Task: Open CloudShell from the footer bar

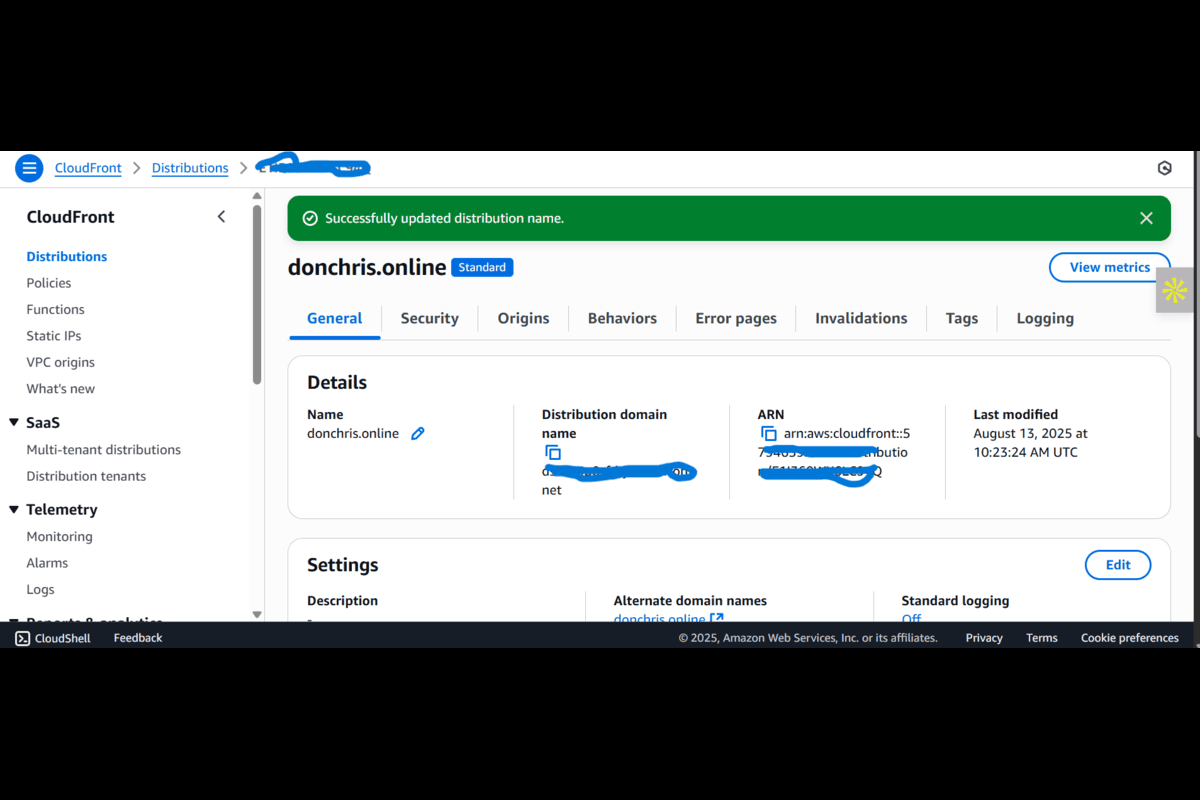Action: [x=53, y=638]
